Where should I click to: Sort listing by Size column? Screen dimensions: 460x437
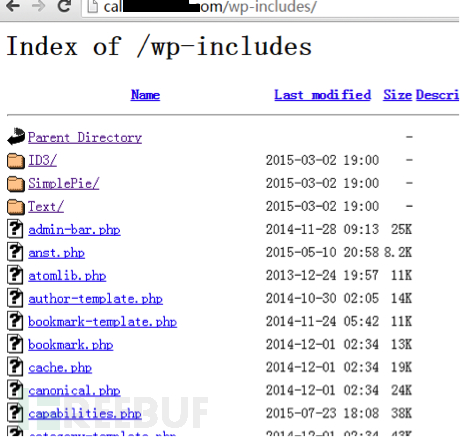tap(397, 95)
